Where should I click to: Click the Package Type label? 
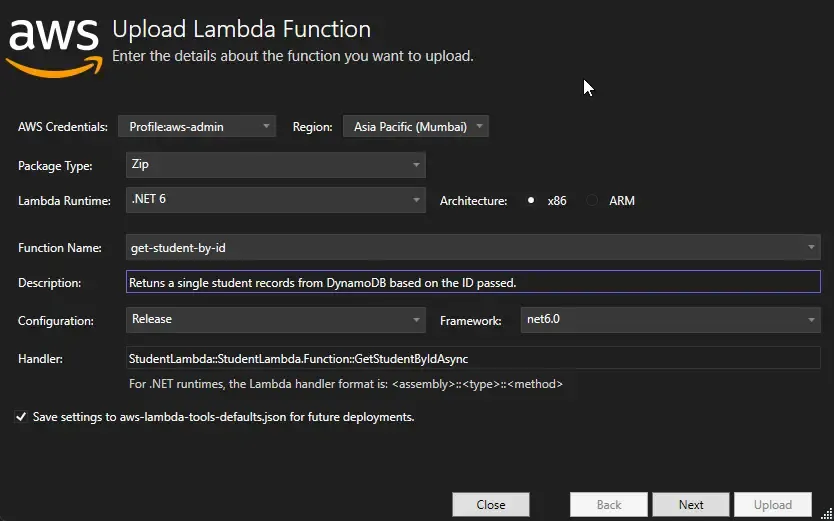tap(55, 166)
